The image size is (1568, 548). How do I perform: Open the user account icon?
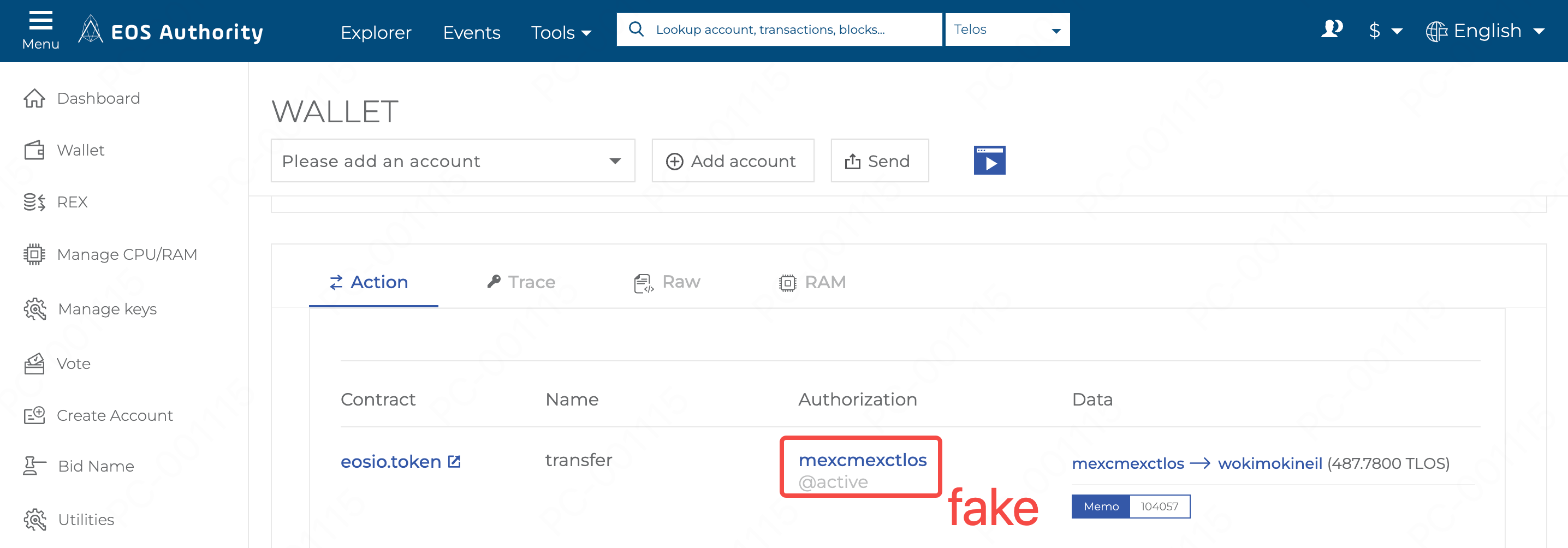[1331, 29]
